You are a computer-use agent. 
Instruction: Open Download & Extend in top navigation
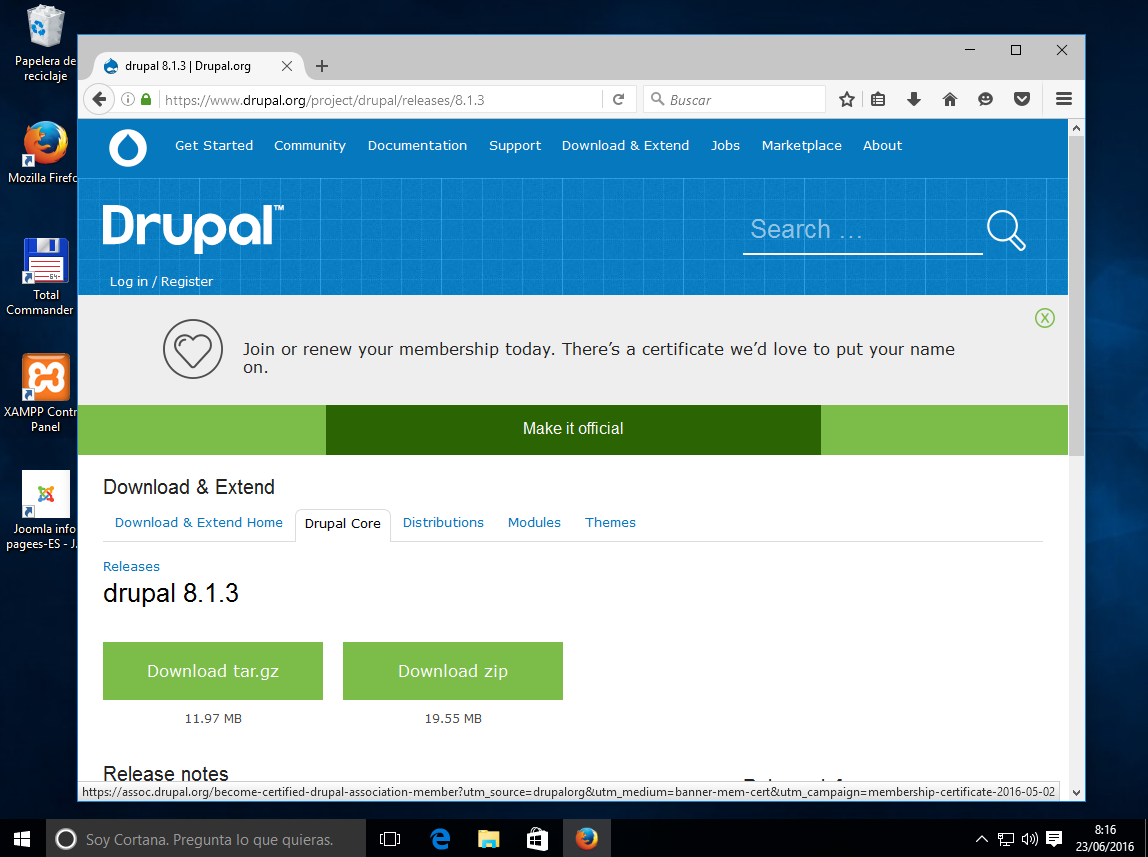pyautogui.click(x=625, y=146)
